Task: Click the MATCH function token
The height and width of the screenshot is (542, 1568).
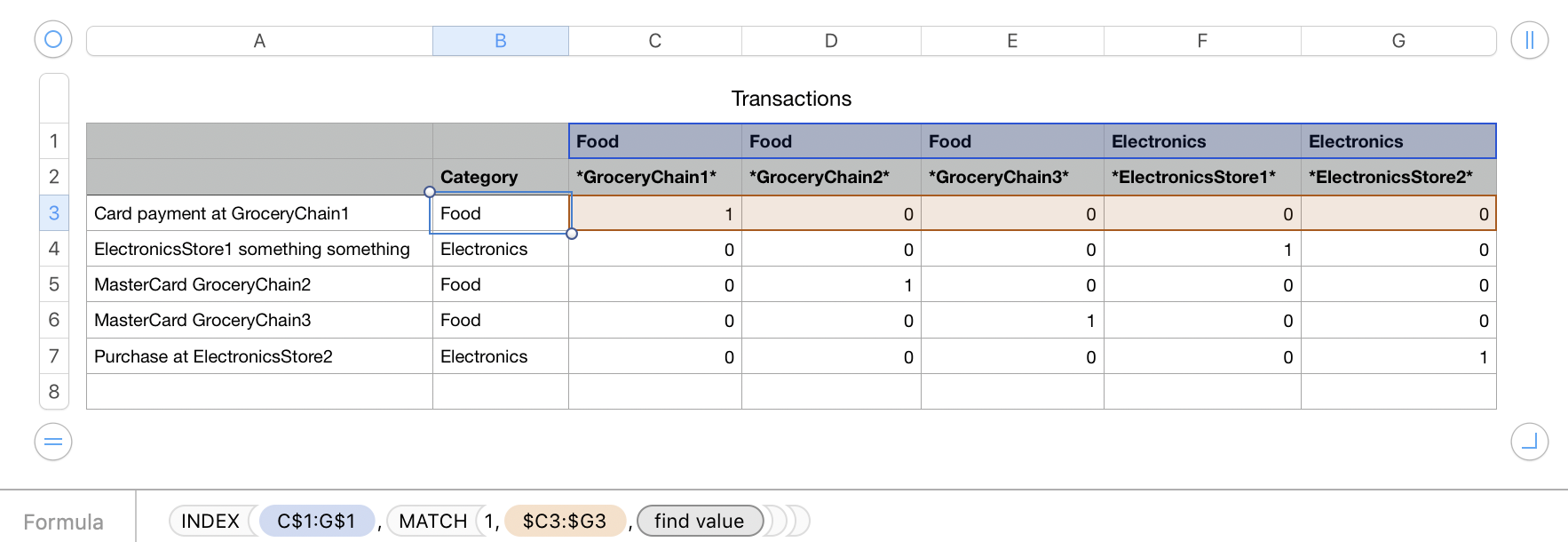Action: tap(433, 521)
